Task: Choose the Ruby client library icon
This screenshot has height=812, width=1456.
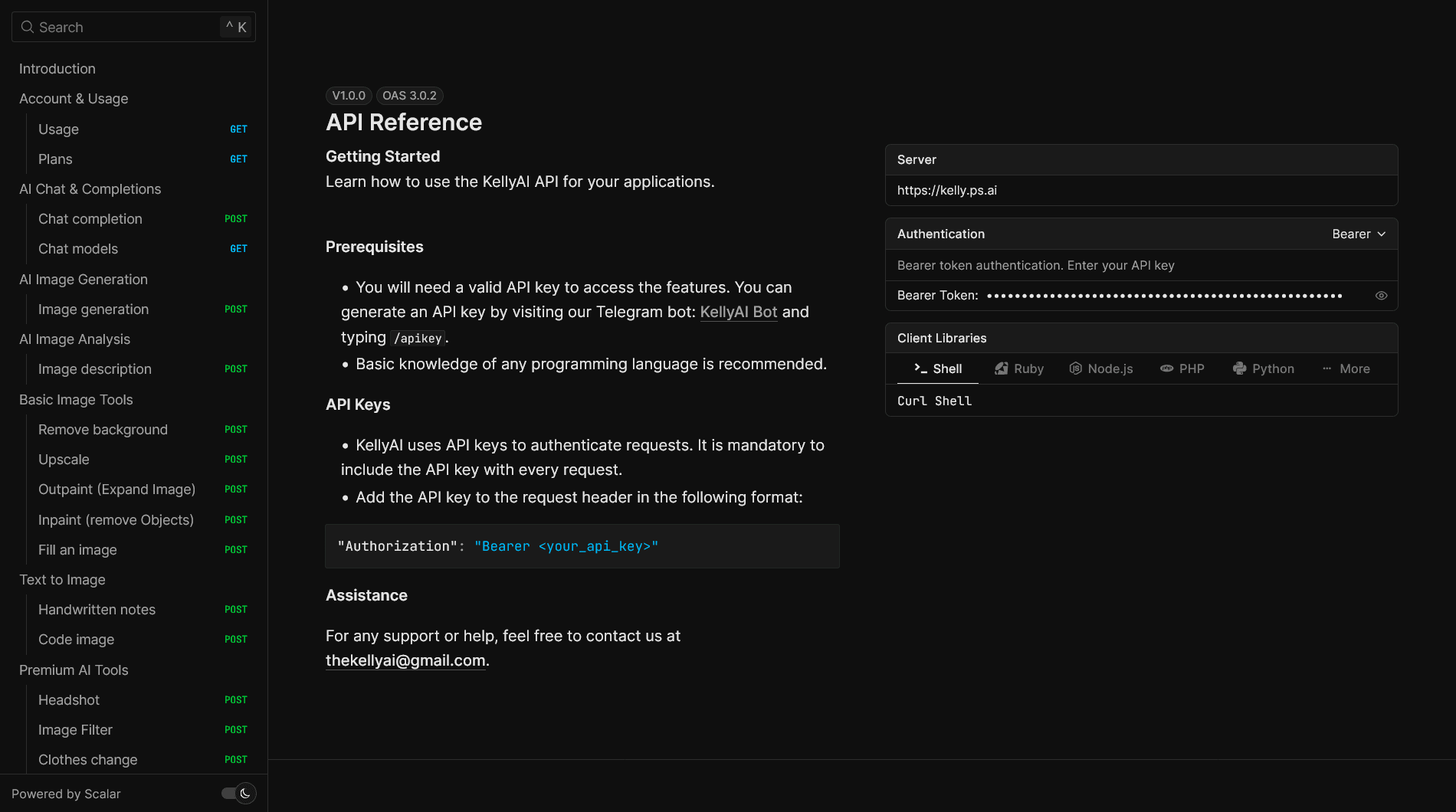Action: (x=1001, y=368)
